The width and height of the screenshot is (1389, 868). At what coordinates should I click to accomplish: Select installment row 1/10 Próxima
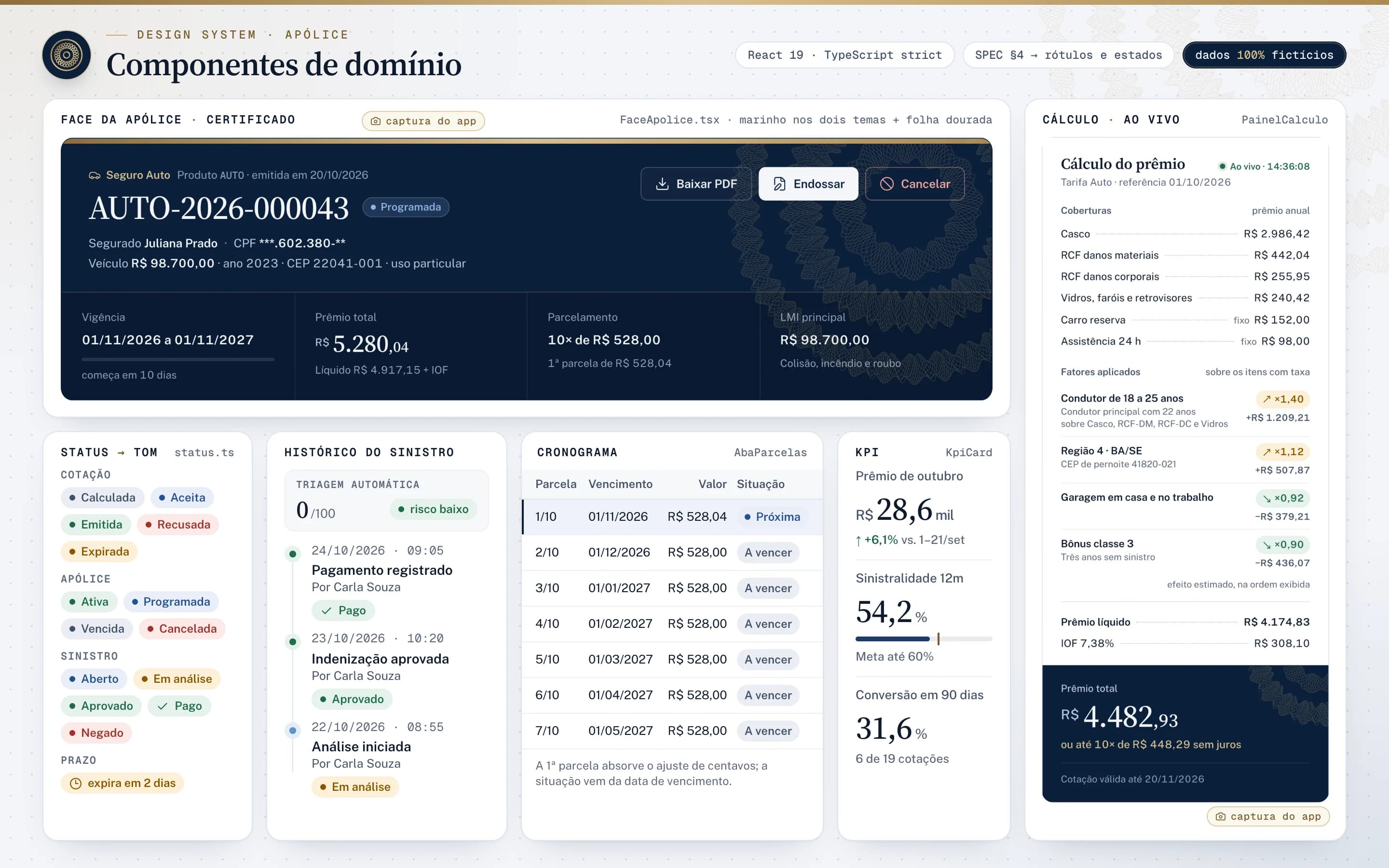coord(672,516)
